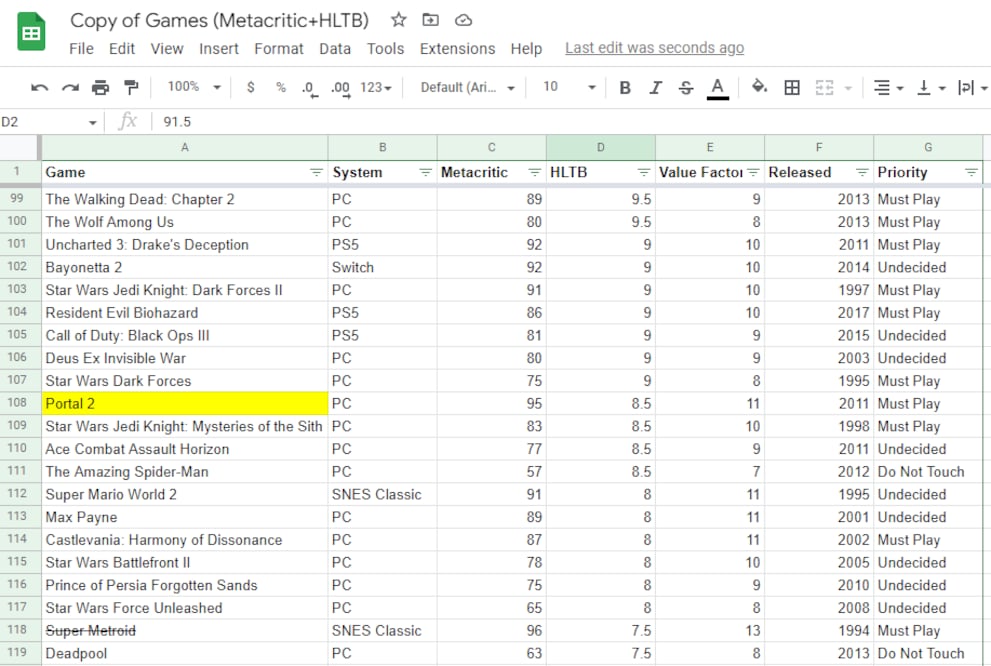The width and height of the screenshot is (991, 666).
Task: Open the HLTB column filter
Action: click(644, 173)
